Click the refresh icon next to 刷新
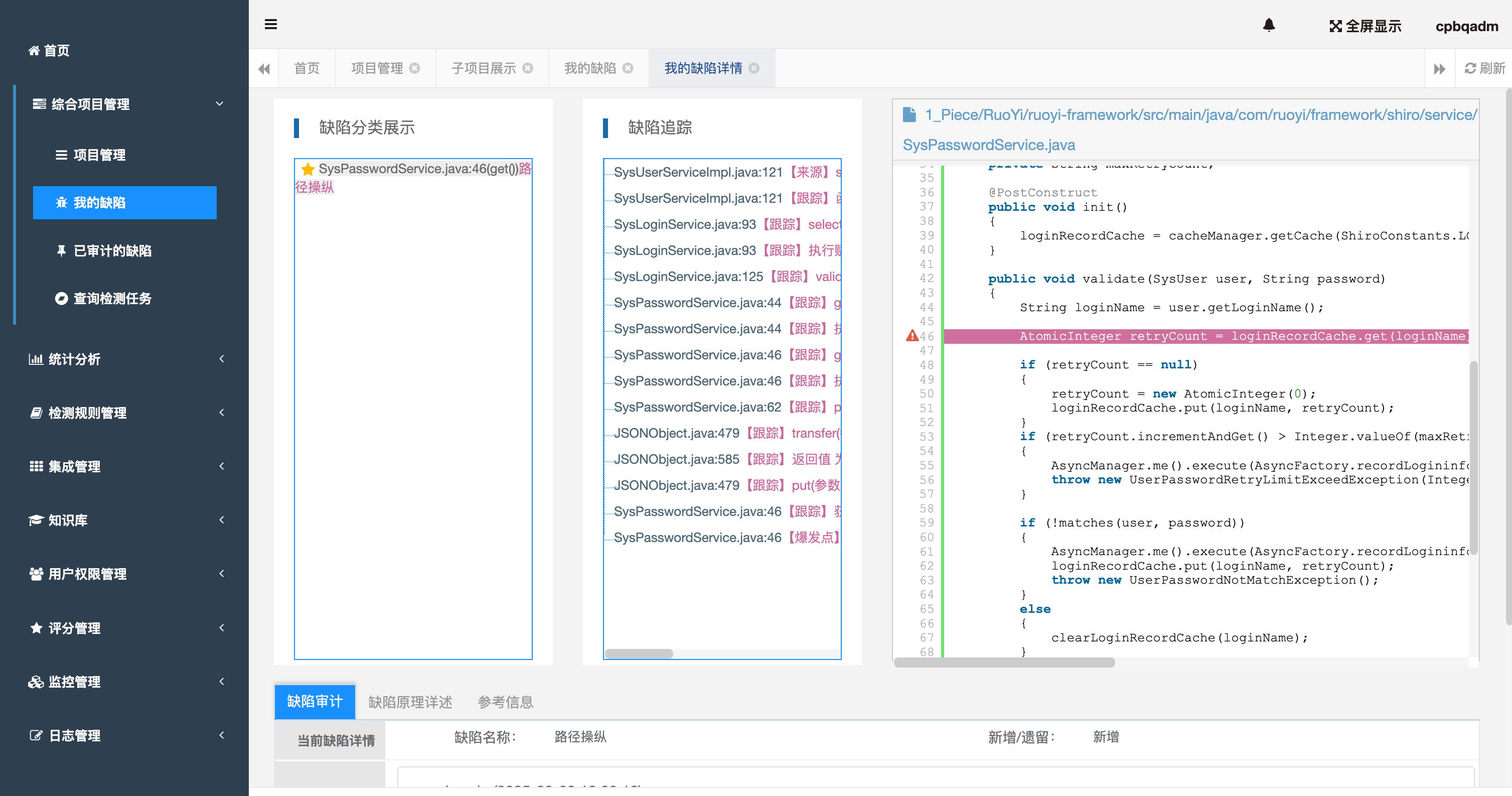The image size is (1512, 796). coord(1470,68)
